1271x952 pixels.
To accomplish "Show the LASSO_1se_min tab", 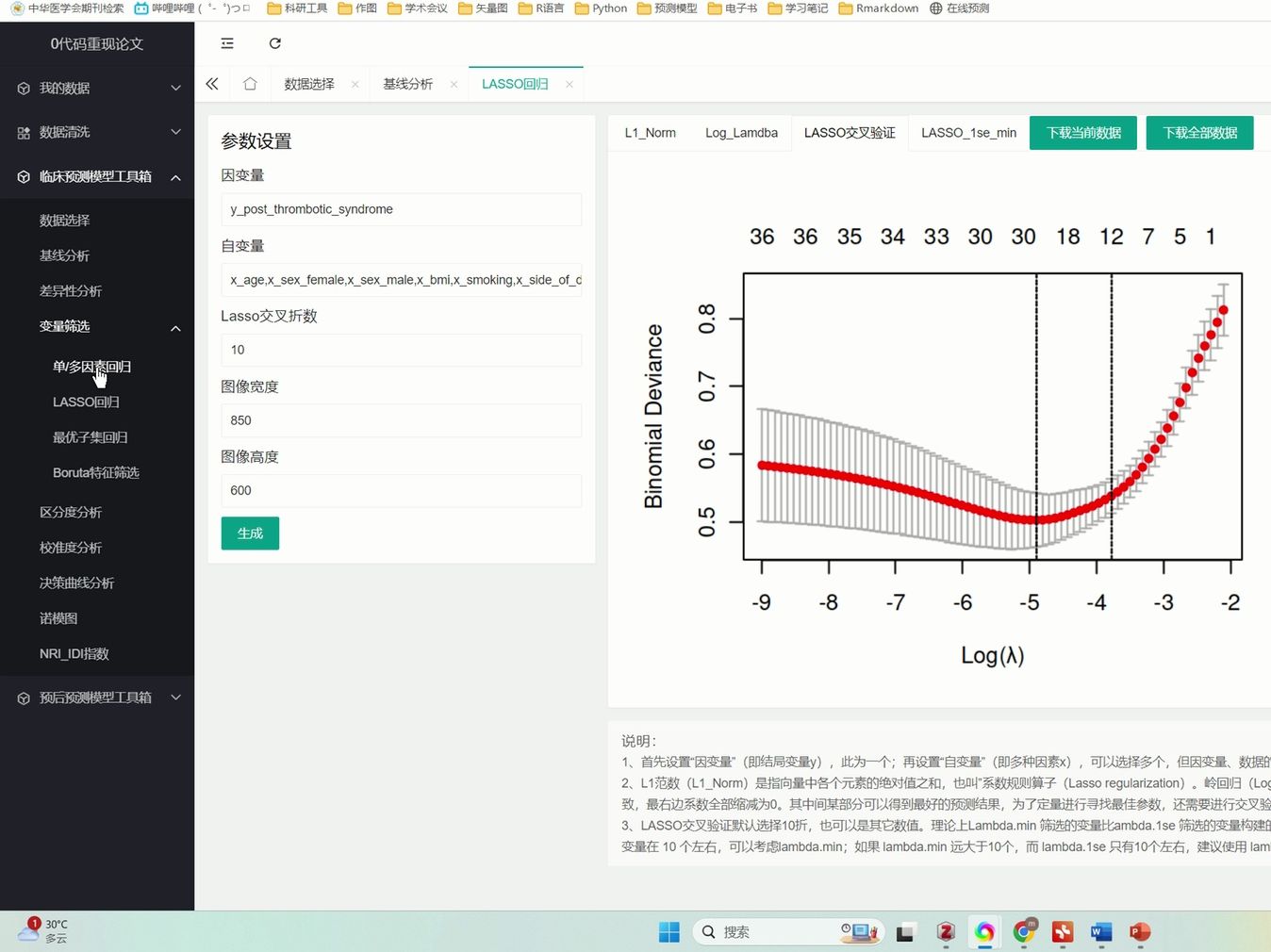I will (x=968, y=133).
